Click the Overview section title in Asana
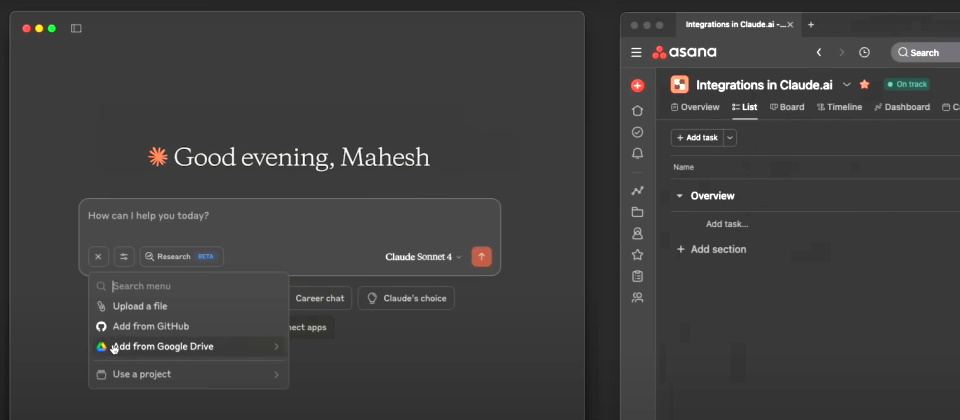Screen dimensions: 960x420 coord(713,196)
